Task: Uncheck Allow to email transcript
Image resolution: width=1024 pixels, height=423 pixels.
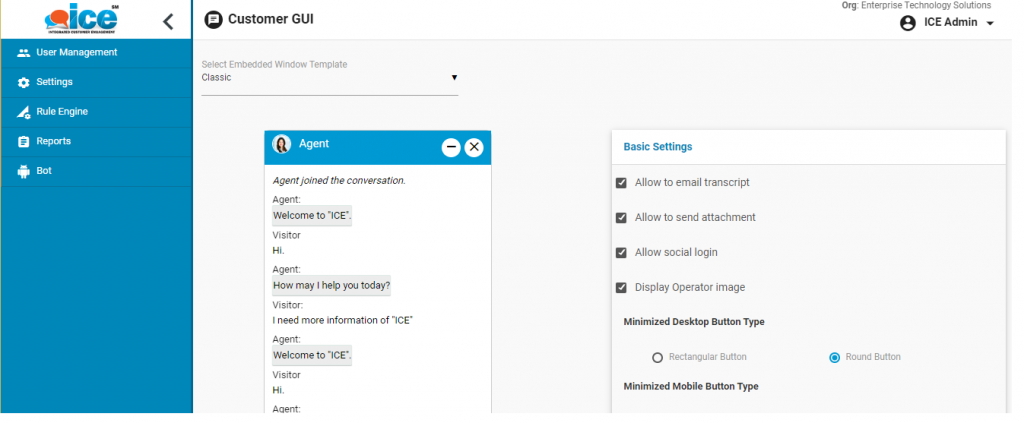Action: [x=621, y=183]
